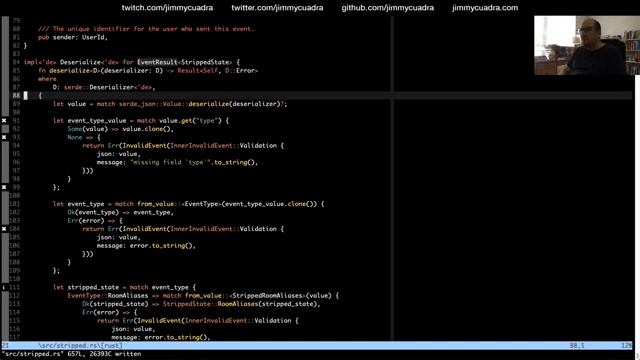Viewport: 640px width, 360px height.
Task: Click the 'pub sender: UserId,' line
Action: (73, 37)
